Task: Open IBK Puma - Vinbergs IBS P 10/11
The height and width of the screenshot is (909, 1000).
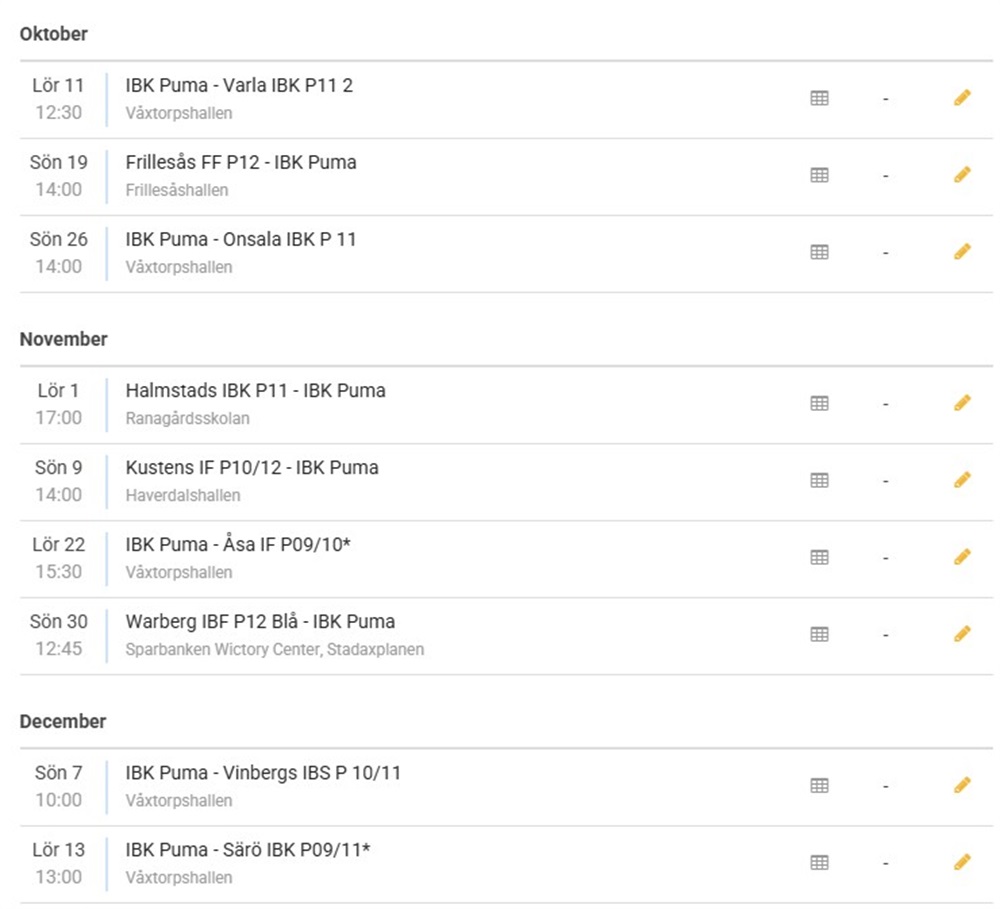Action: pyautogui.click(x=263, y=773)
